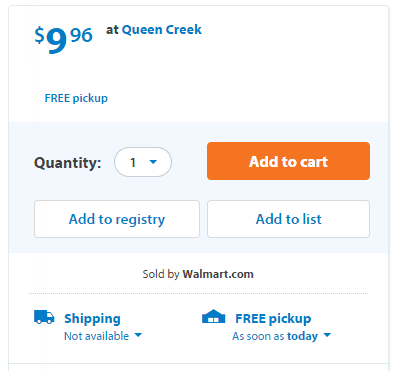Select the Add to registry button
Screen dimensions: 399x371
coord(117,219)
